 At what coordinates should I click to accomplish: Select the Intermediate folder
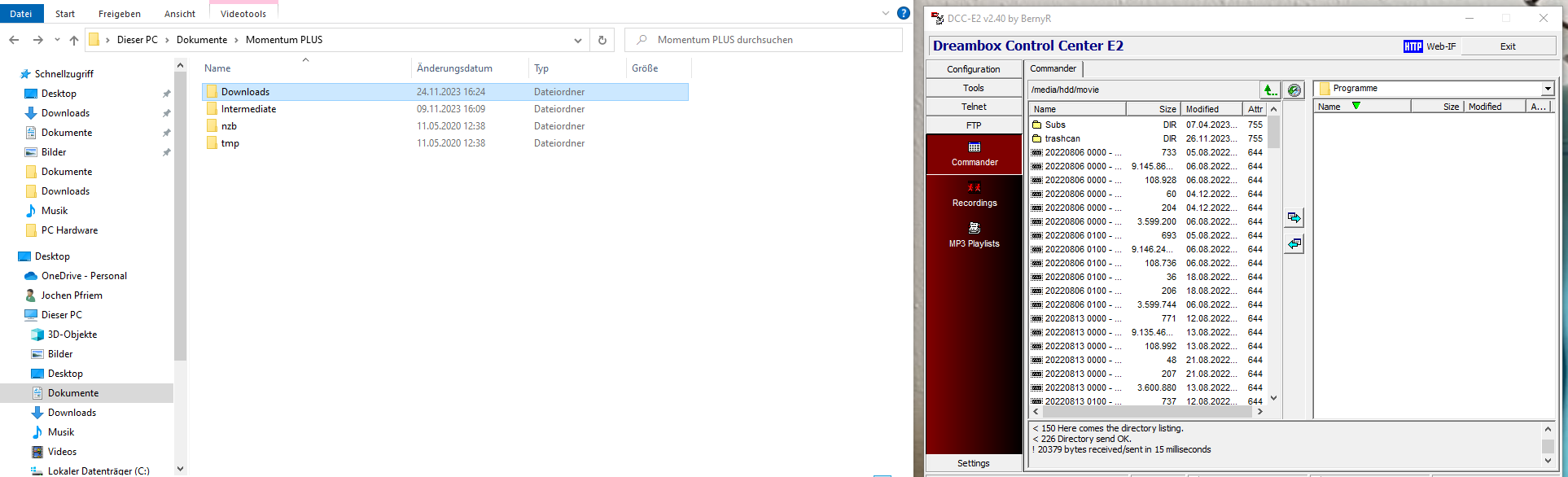coord(248,109)
